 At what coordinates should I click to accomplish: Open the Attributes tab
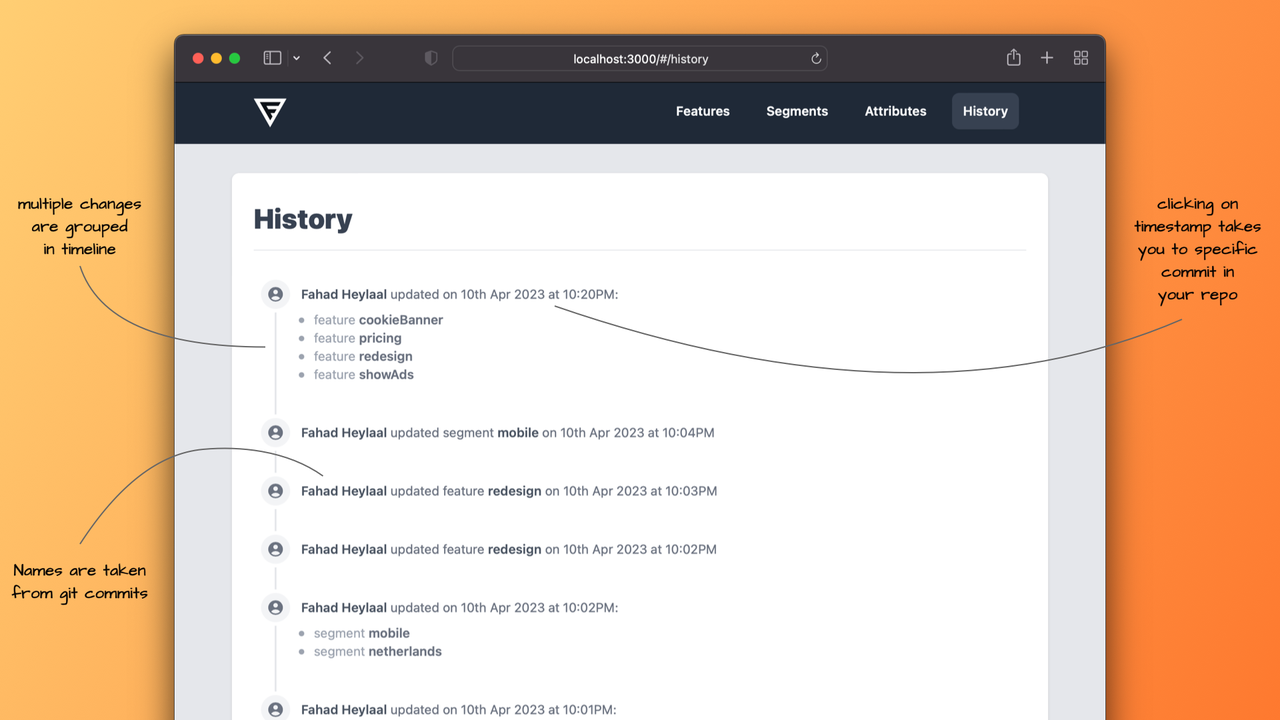(x=896, y=111)
